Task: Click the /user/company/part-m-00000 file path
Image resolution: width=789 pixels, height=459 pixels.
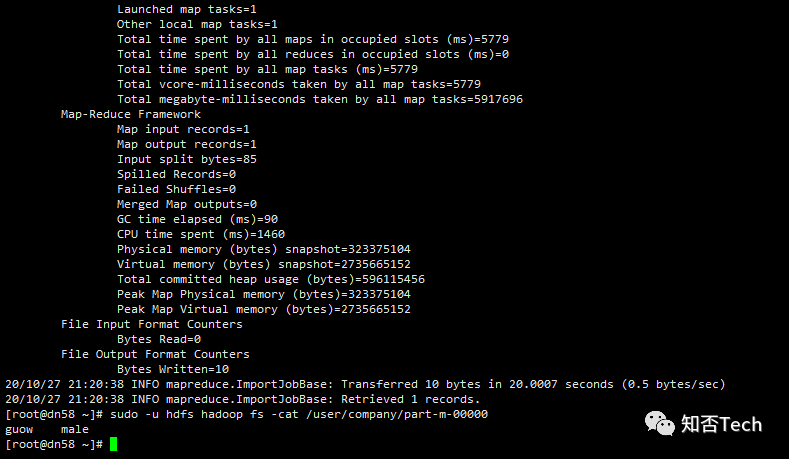Action: coord(397,414)
